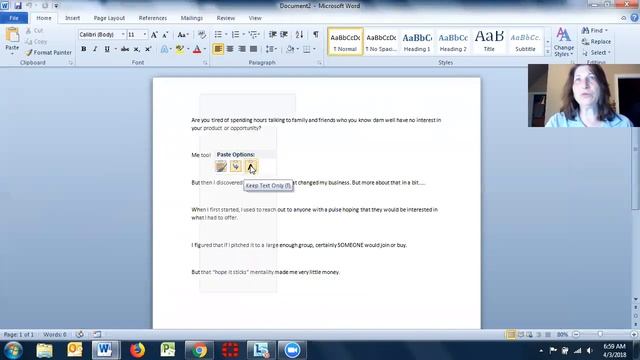
Task: Choose the Keep Text Only paste option
Action: coord(251,166)
